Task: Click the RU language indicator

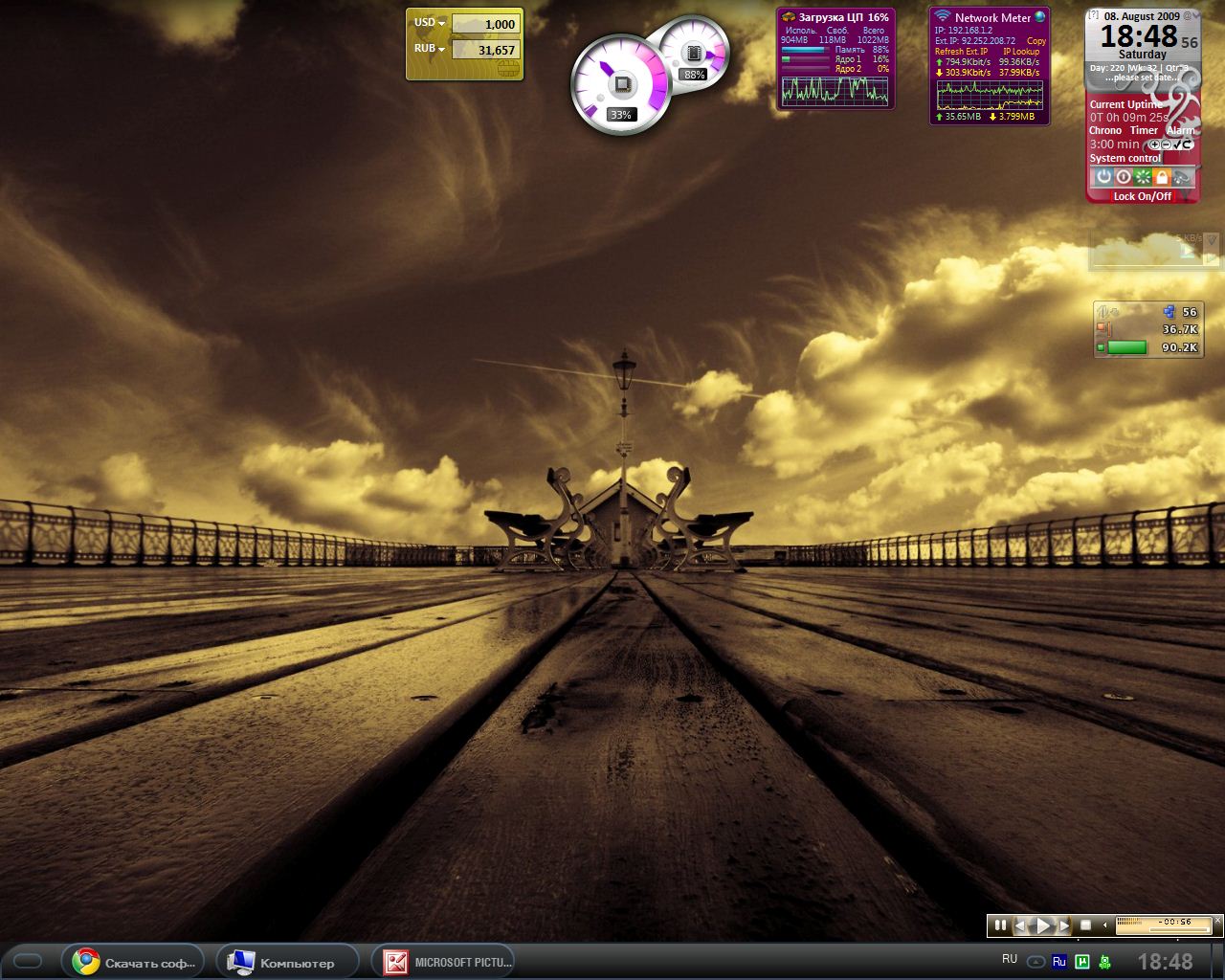Action: [x=1010, y=959]
